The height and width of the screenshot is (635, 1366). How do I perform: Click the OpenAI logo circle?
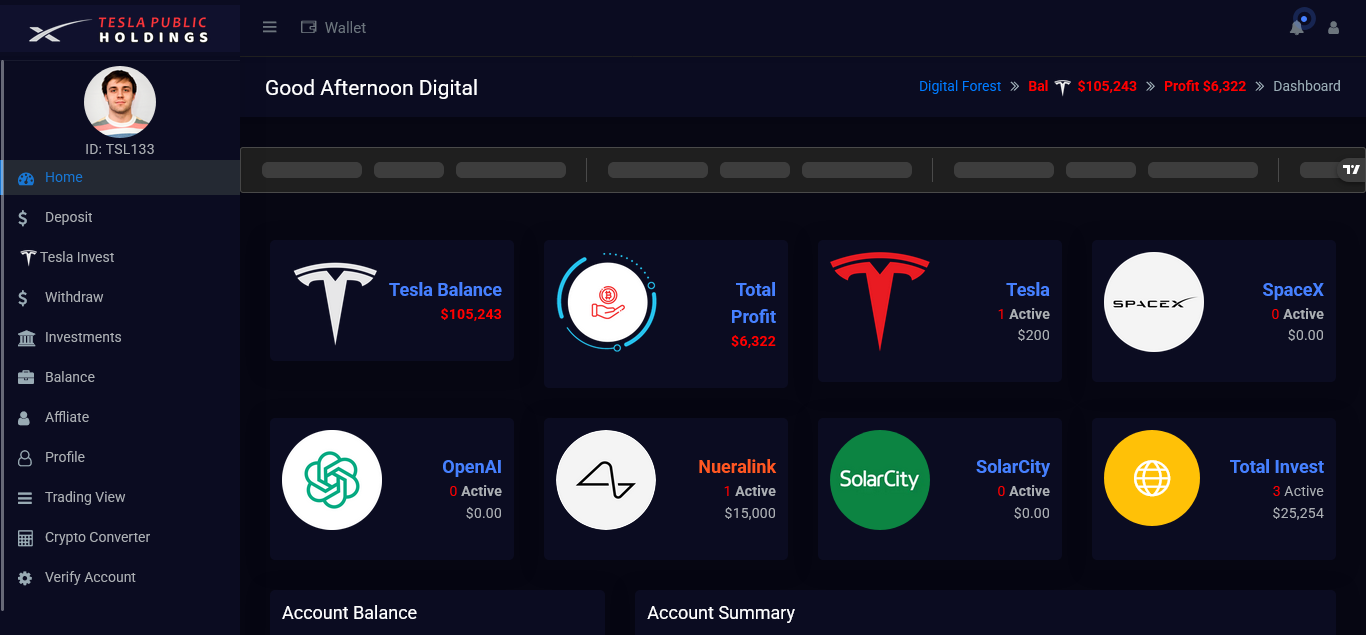(x=332, y=480)
